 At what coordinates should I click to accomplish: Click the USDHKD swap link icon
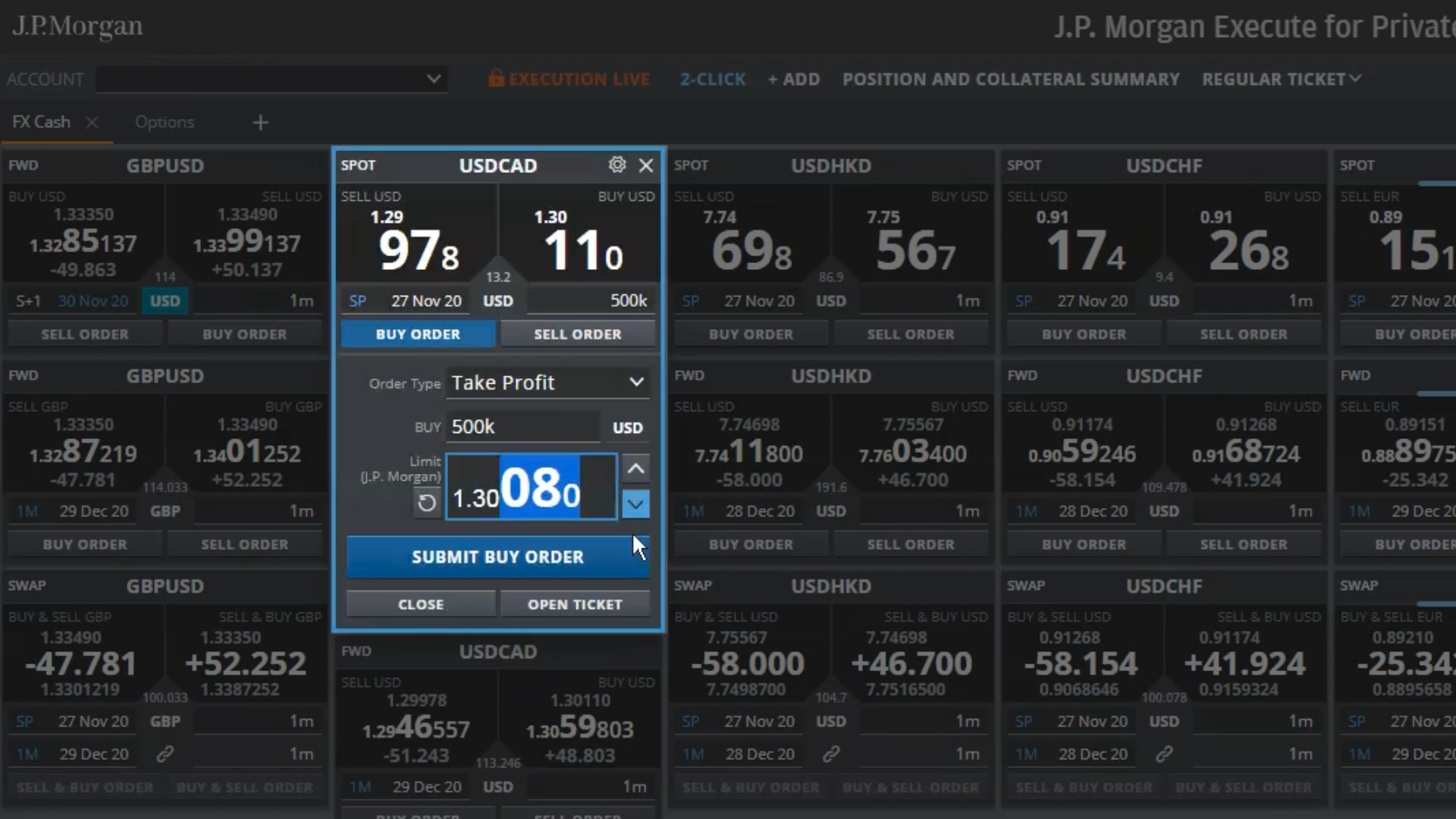[831, 754]
